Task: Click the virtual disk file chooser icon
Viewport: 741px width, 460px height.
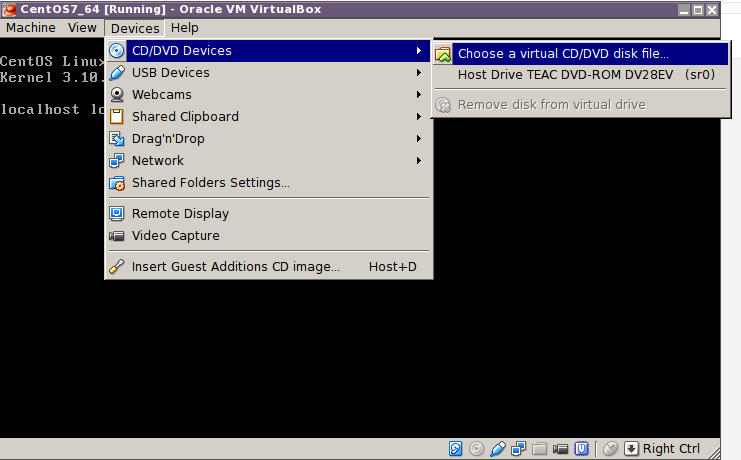Action: click(x=443, y=54)
